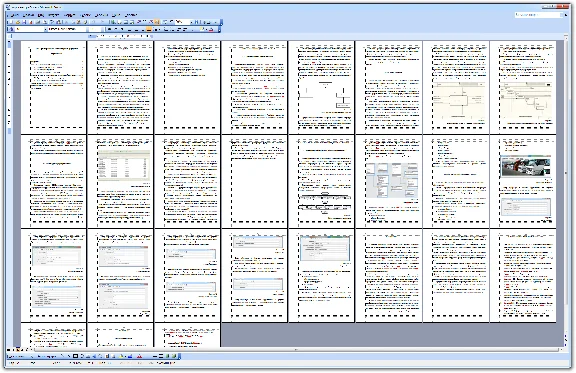576x373 pixels.
Task: Open the Format menu
Action: pos(69,15)
